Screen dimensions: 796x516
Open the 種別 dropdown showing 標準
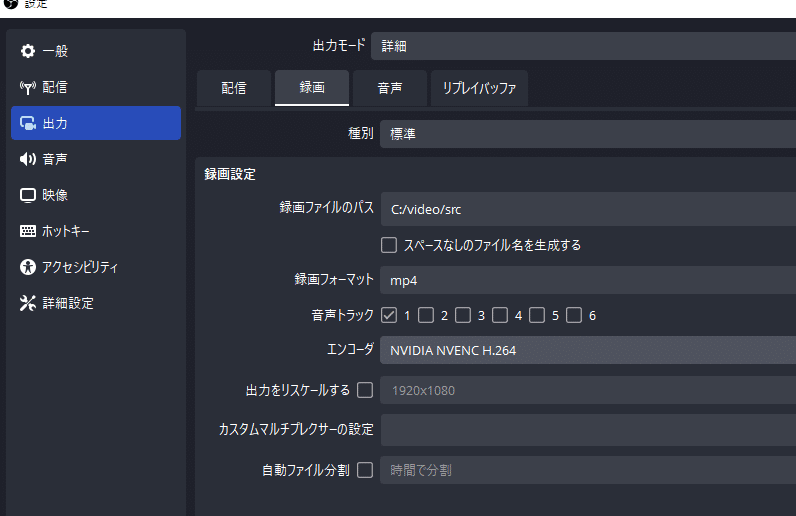588,134
